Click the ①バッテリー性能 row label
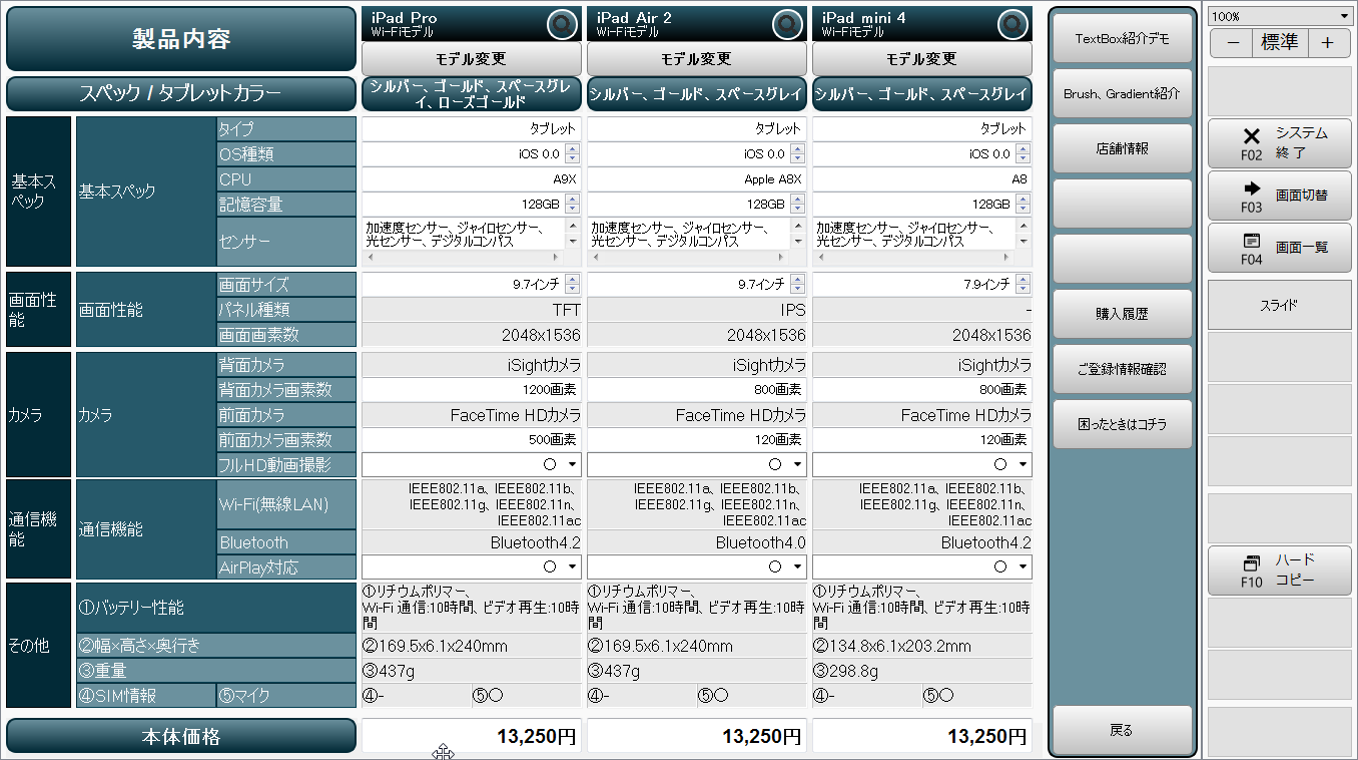Viewport: 1358px width, 760px height. (x=216, y=607)
